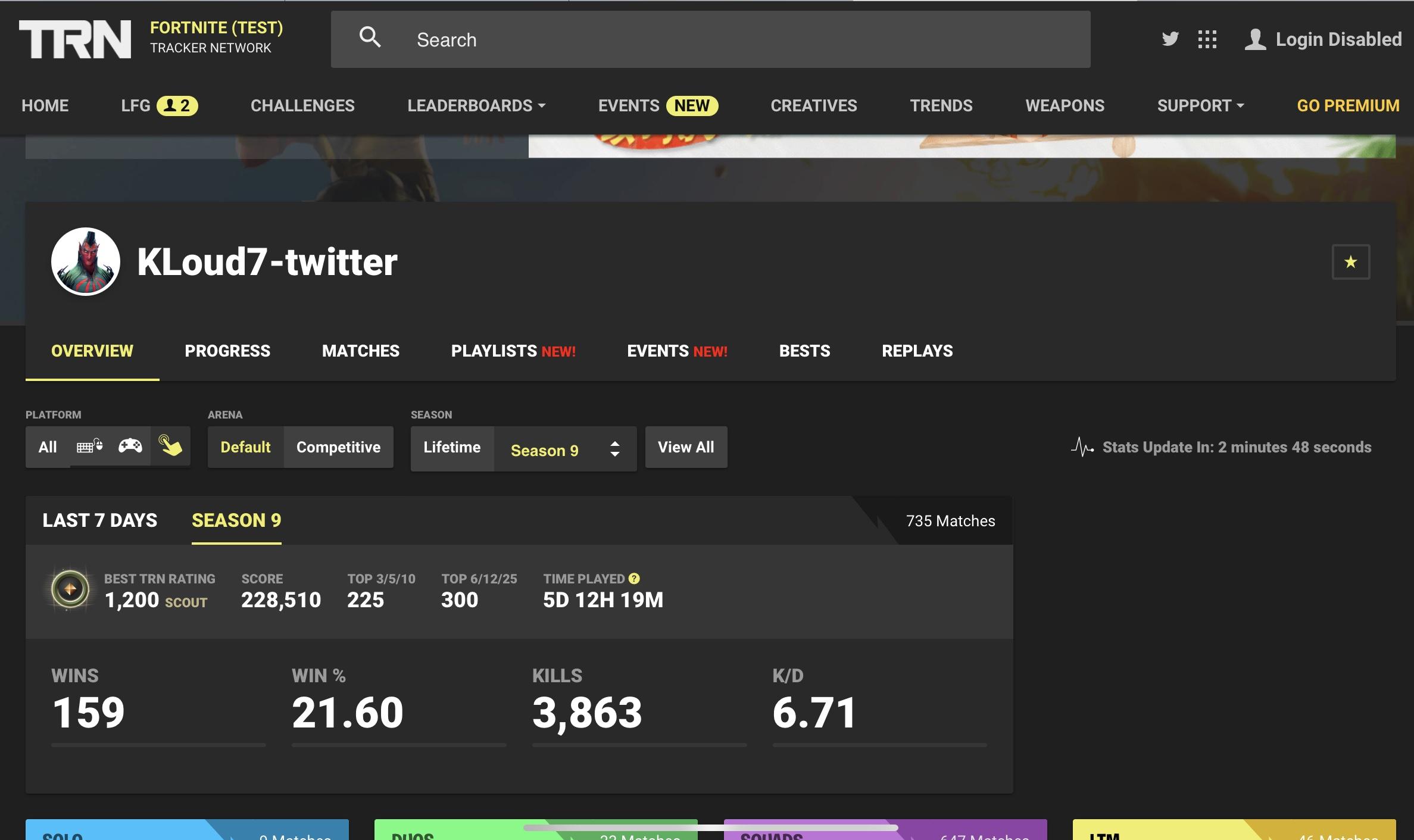Click the Win % value 21.60
The height and width of the screenshot is (840, 1414).
pyautogui.click(x=348, y=713)
